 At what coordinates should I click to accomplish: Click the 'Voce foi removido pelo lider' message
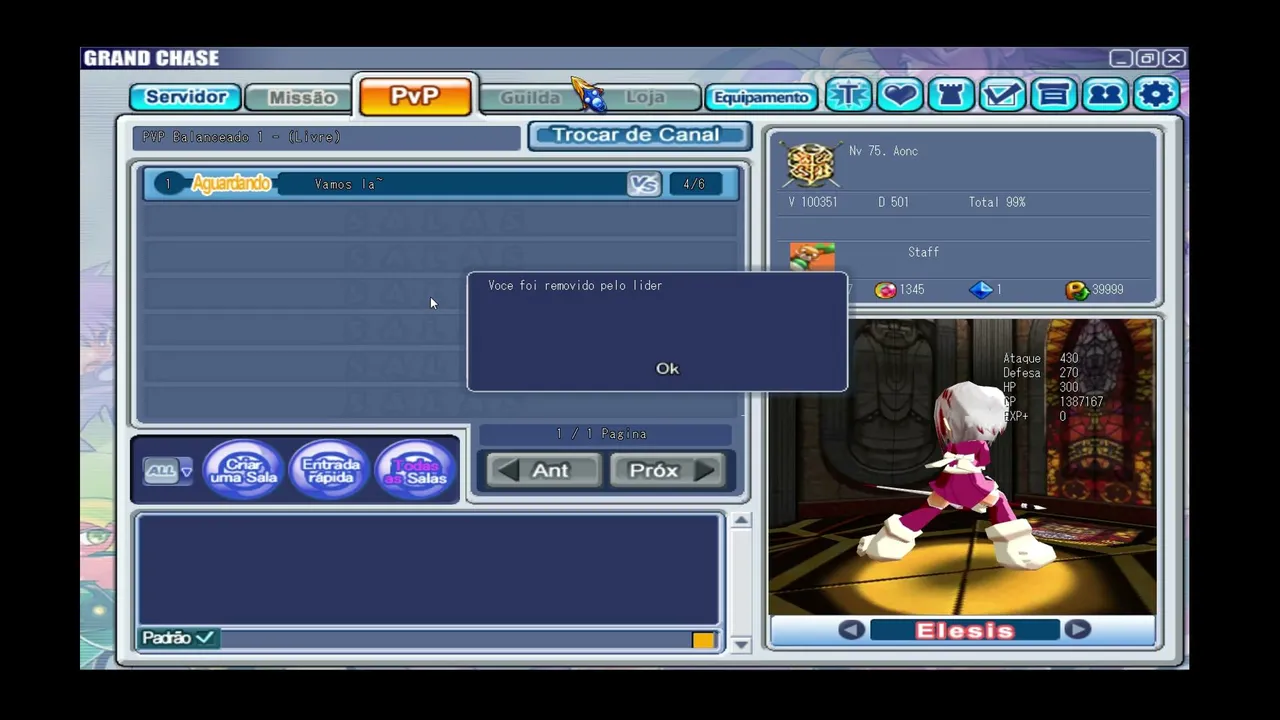(575, 286)
